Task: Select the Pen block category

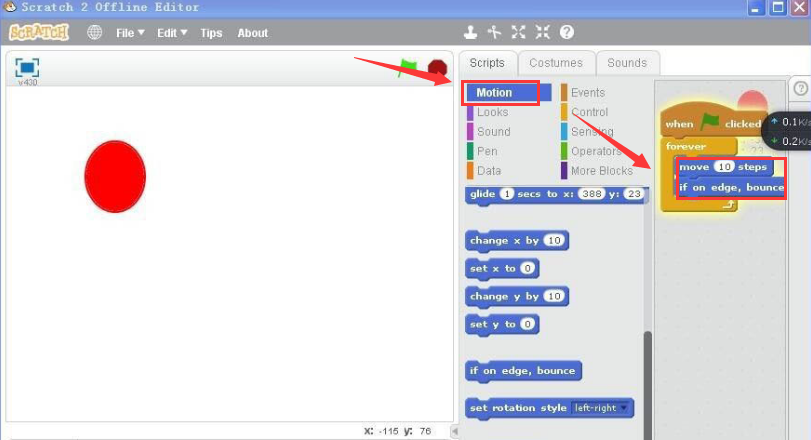Action: point(482,151)
